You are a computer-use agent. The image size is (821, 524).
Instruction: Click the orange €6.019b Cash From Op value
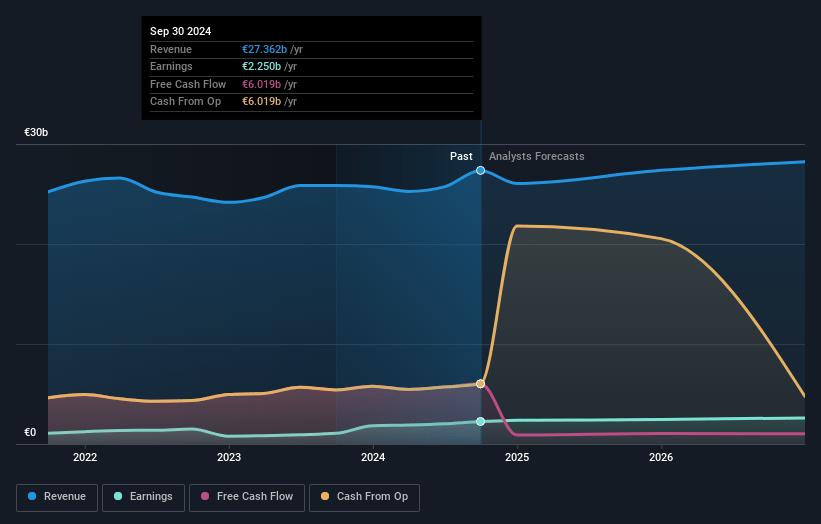click(261, 102)
